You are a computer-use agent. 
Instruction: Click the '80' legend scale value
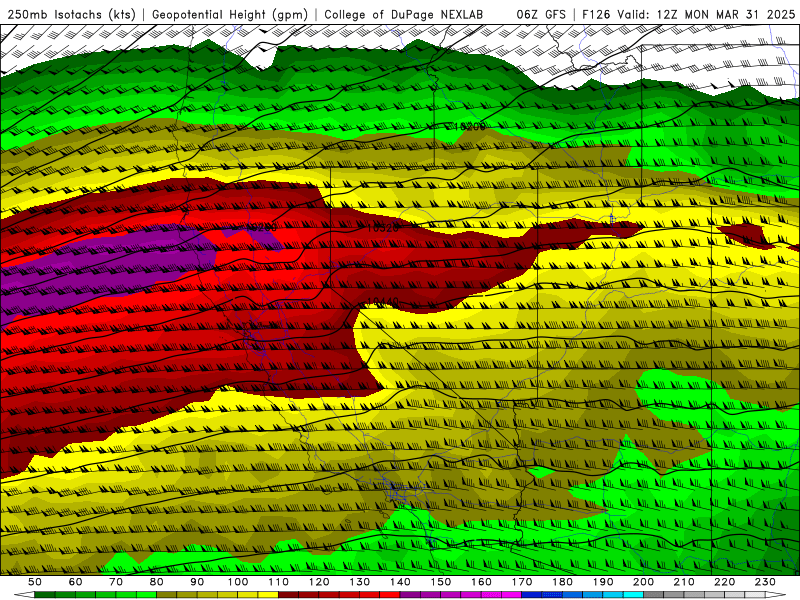[157, 582]
